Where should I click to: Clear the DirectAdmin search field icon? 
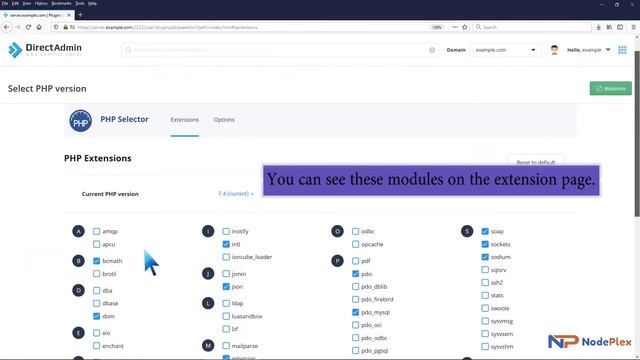pos(432,50)
